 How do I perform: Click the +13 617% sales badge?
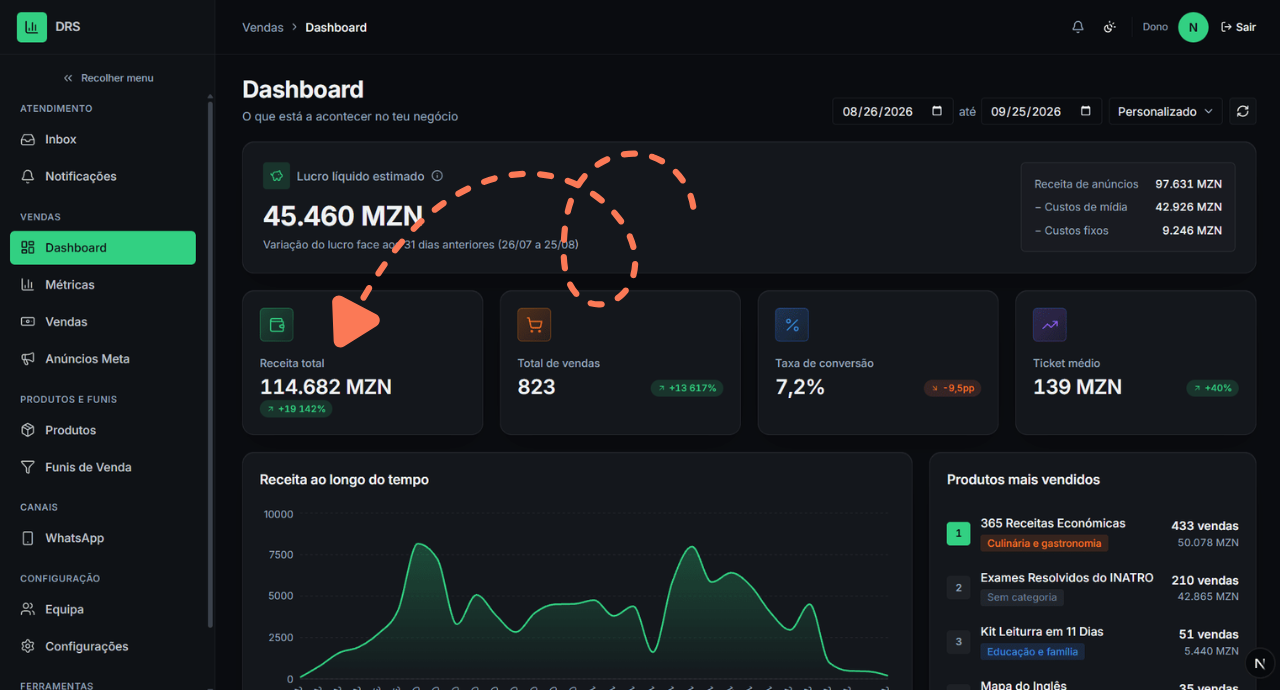(x=687, y=388)
